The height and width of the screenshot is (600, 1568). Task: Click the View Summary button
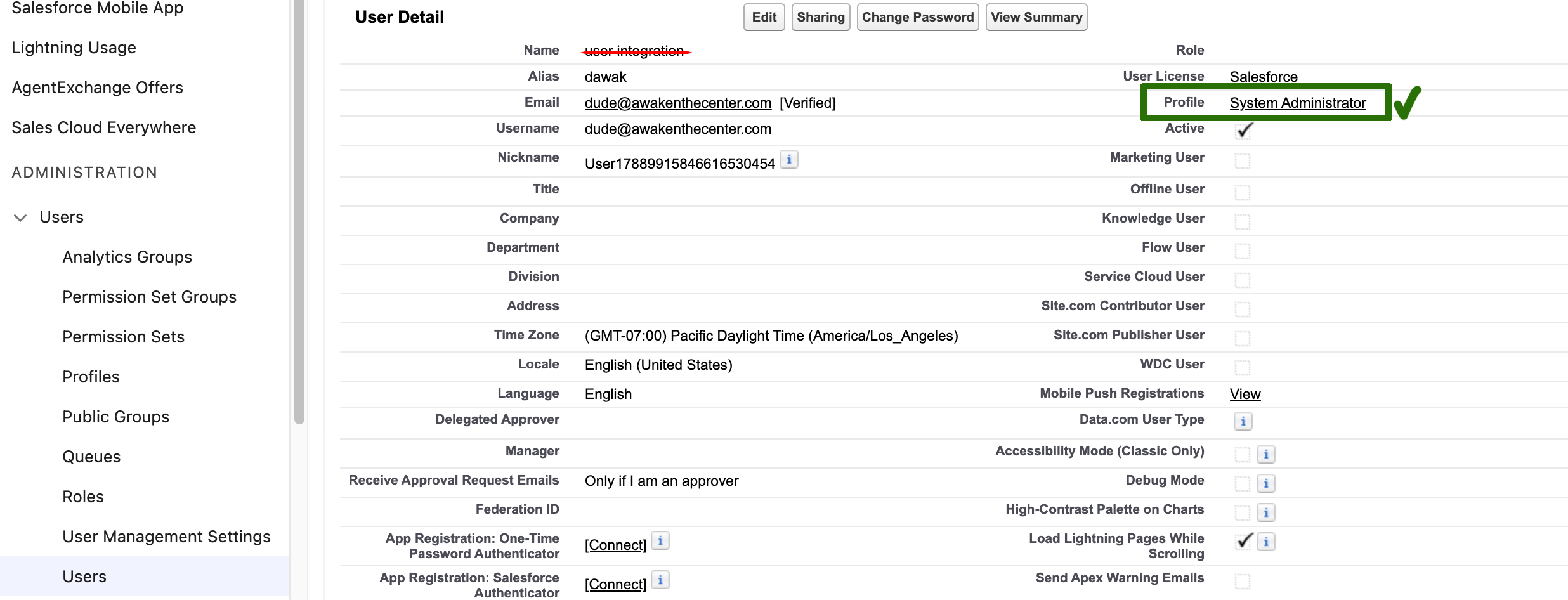[x=1036, y=17]
